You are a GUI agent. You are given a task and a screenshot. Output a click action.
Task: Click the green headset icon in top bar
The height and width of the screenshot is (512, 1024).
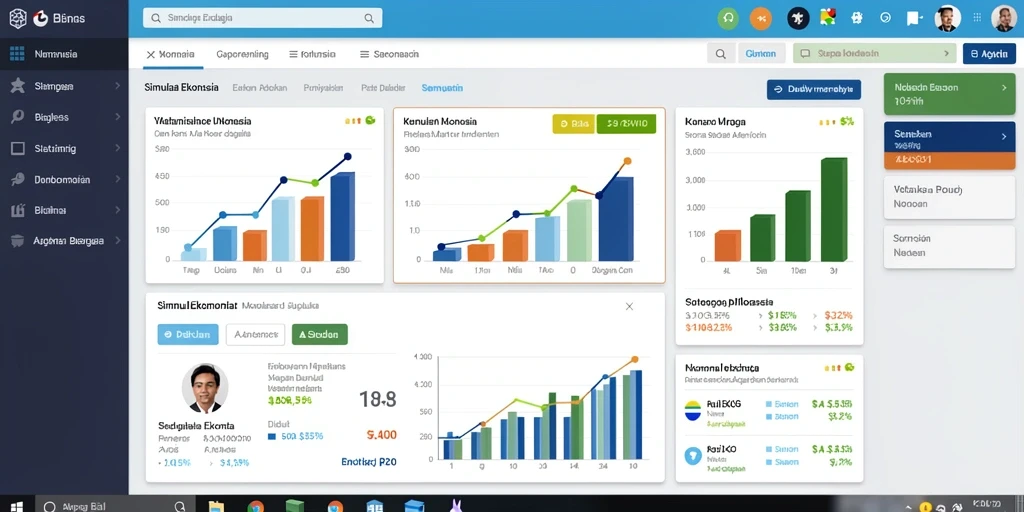[728, 18]
